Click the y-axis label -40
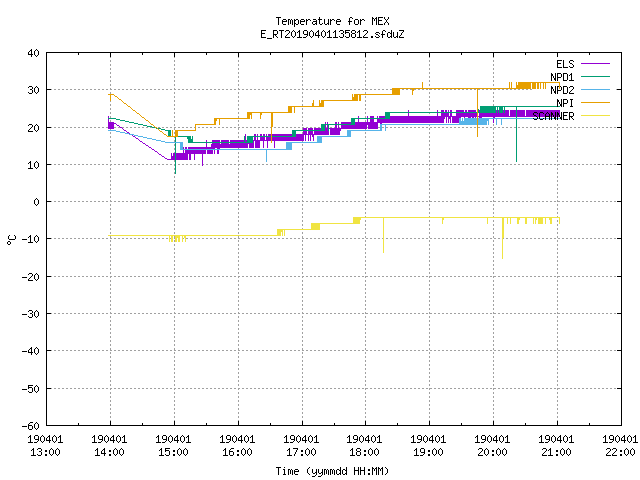The width and height of the screenshot is (640, 480). pyautogui.click(x=31, y=351)
